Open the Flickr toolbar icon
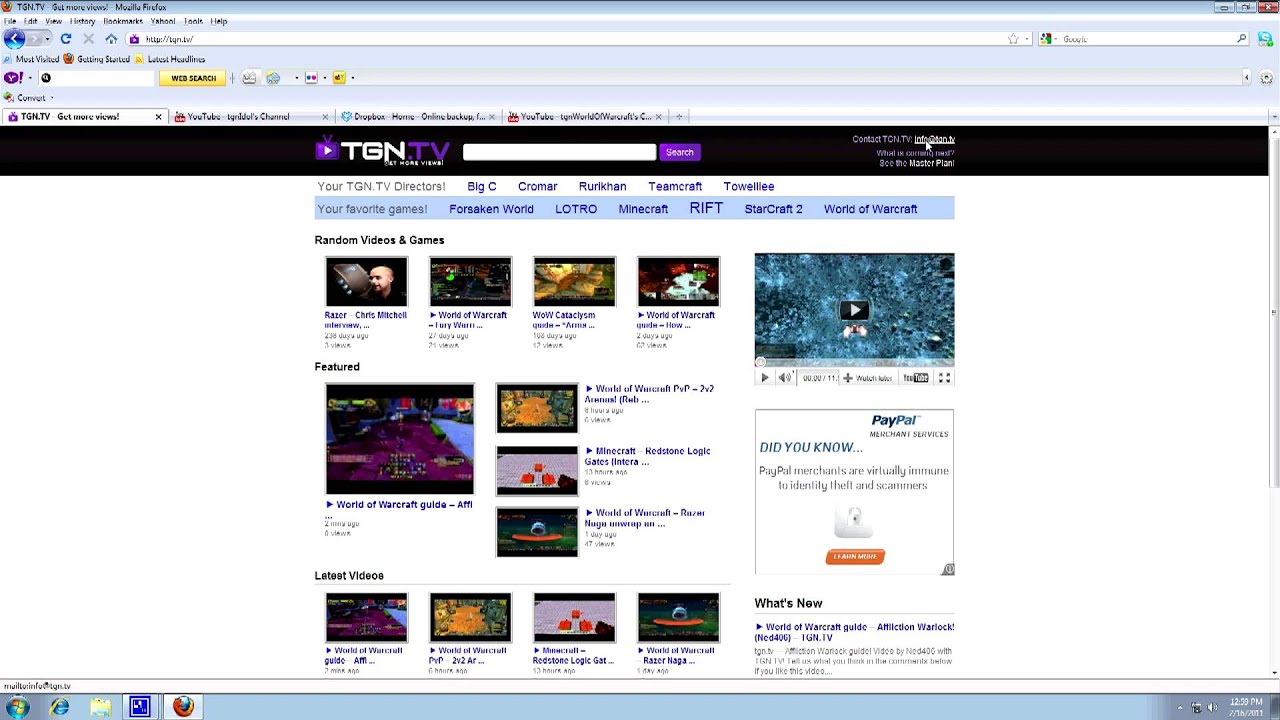Viewport: 1280px width, 720px height. [x=311, y=78]
